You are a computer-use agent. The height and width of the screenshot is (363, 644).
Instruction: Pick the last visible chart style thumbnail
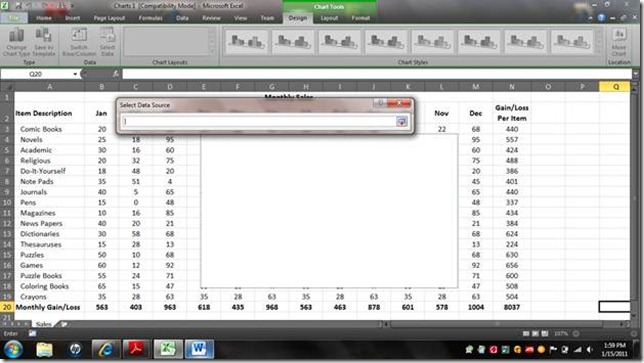coord(572,42)
